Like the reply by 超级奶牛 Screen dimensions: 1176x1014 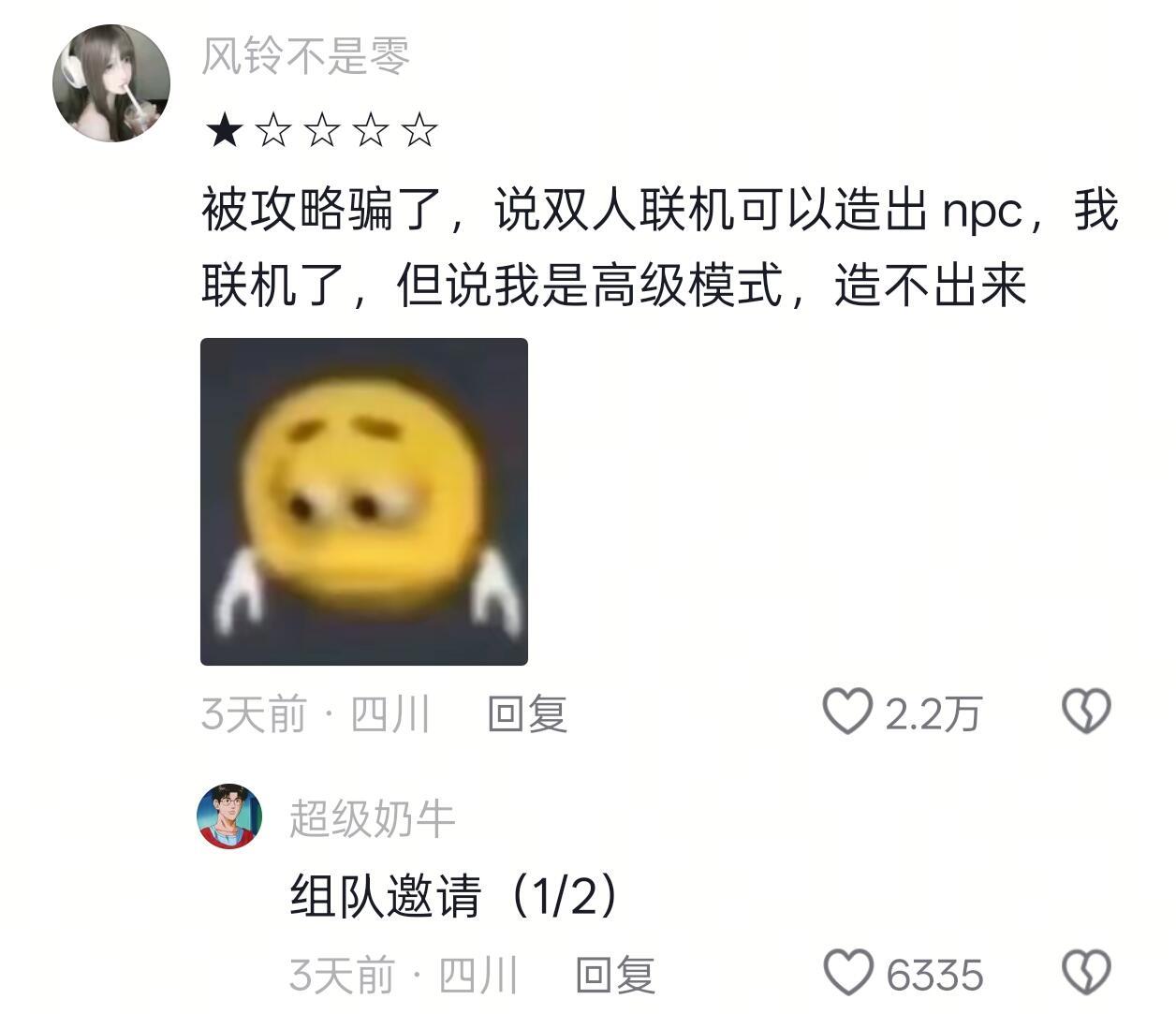click(847, 973)
